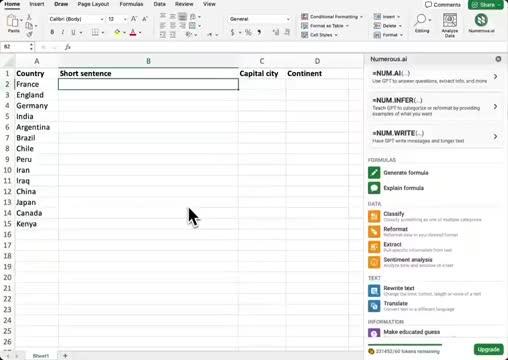Expand the =NUM.AI function chevron
The width and height of the screenshot is (508, 360).
[495, 77]
